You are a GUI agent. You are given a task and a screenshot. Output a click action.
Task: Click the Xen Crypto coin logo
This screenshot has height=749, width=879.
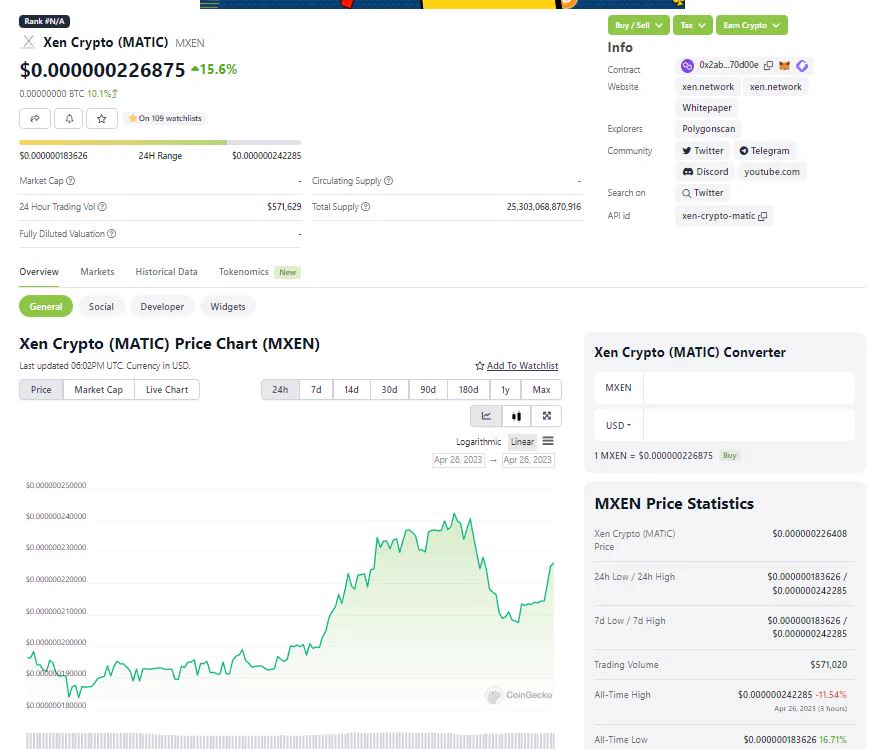point(28,42)
